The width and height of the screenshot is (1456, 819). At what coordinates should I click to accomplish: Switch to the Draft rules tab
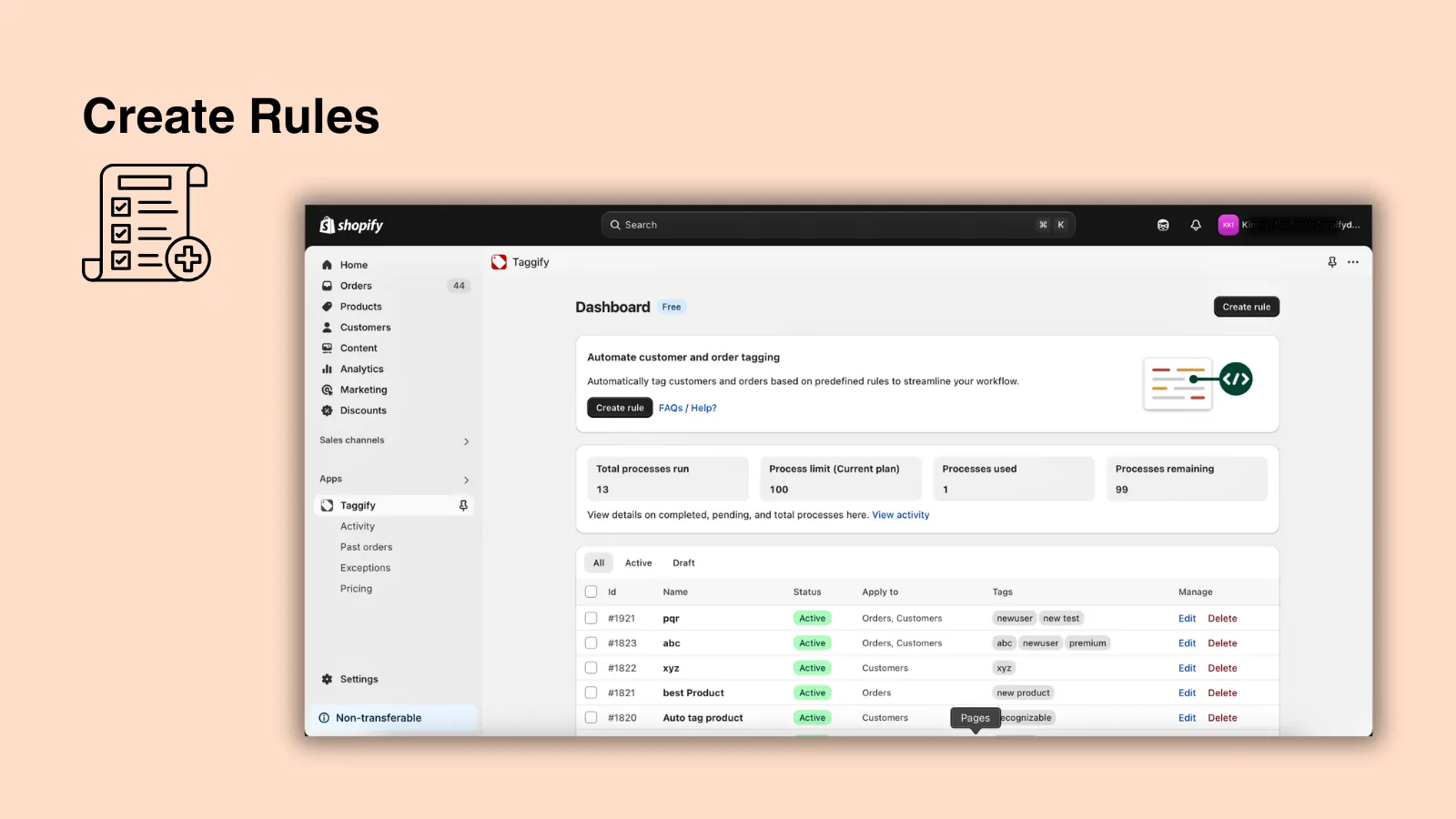683,563
